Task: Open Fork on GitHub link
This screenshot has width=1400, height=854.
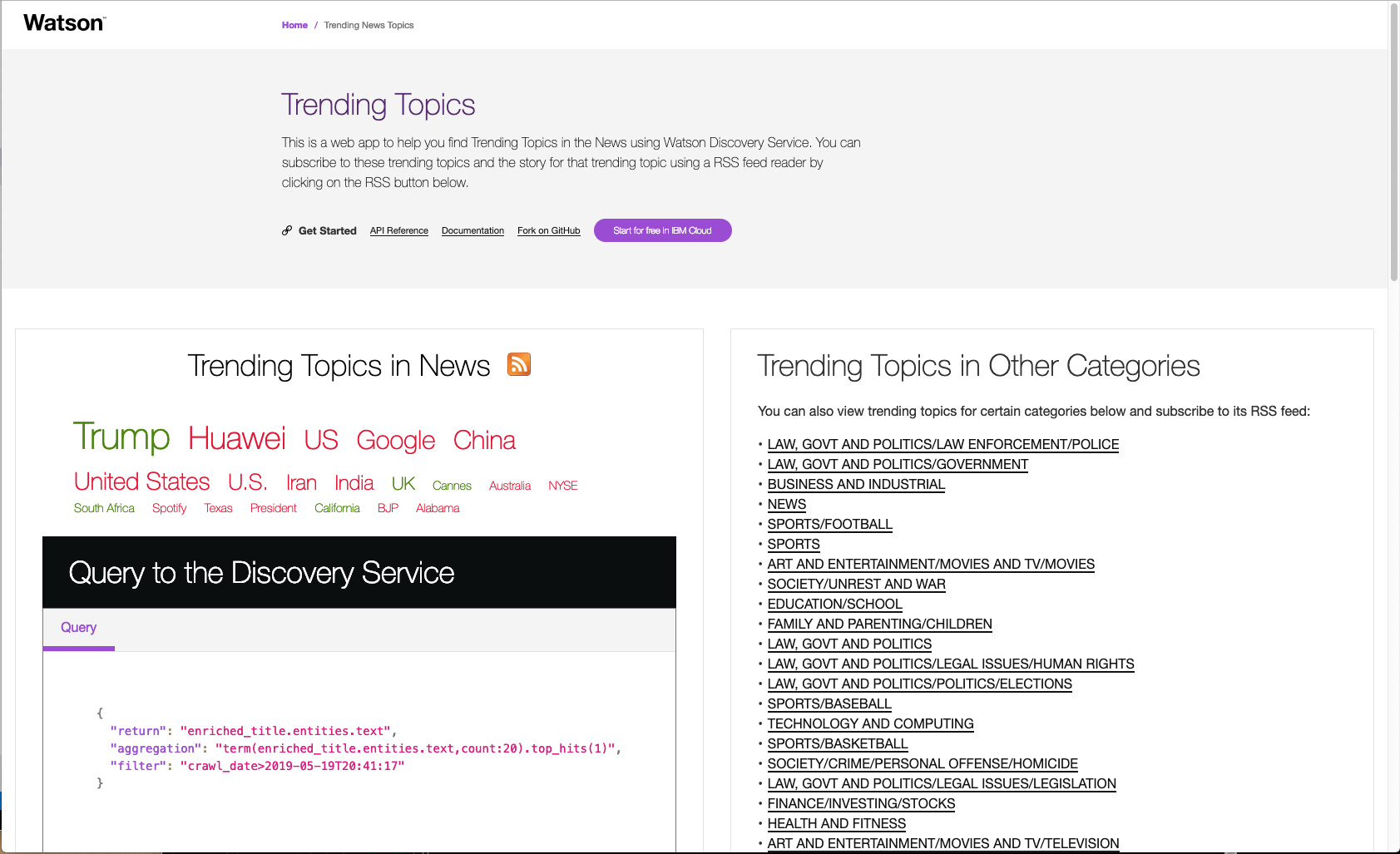Action: click(549, 231)
